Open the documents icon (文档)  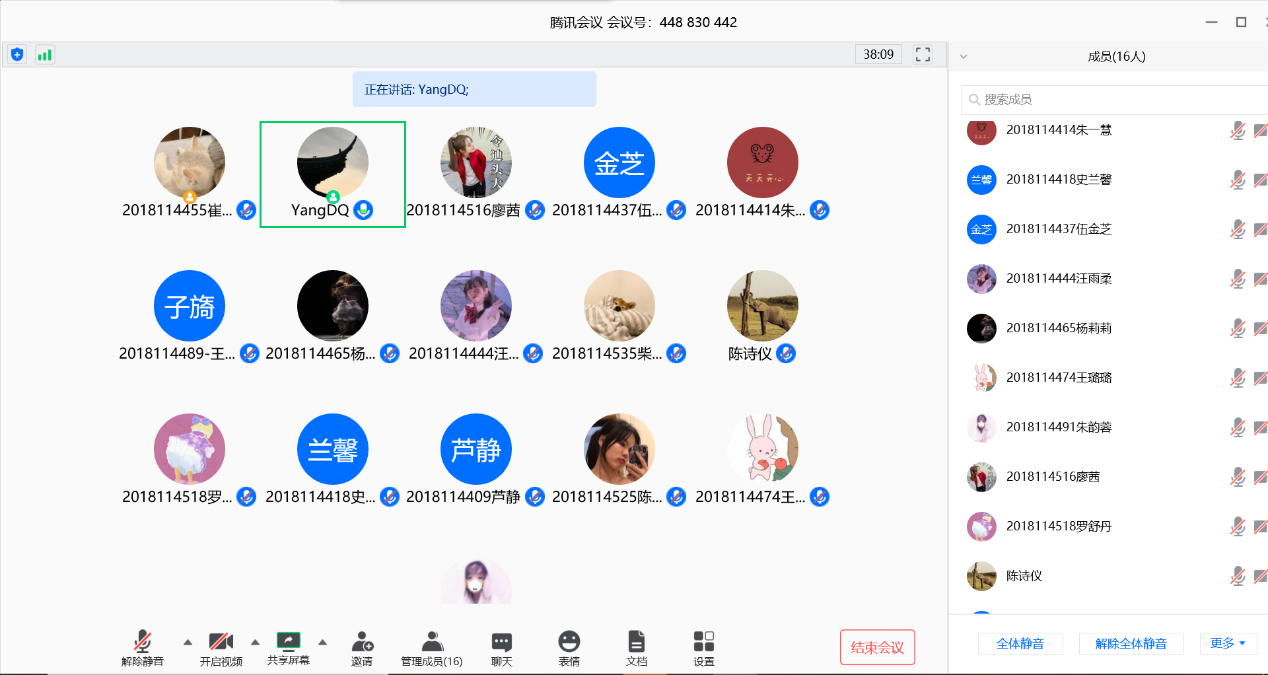[x=636, y=641]
